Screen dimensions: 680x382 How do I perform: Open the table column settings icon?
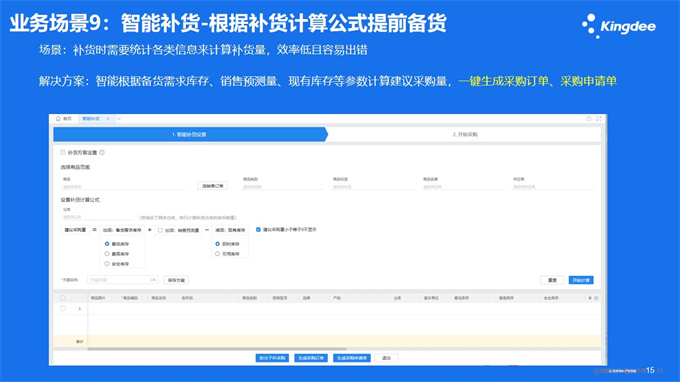coord(596,298)
